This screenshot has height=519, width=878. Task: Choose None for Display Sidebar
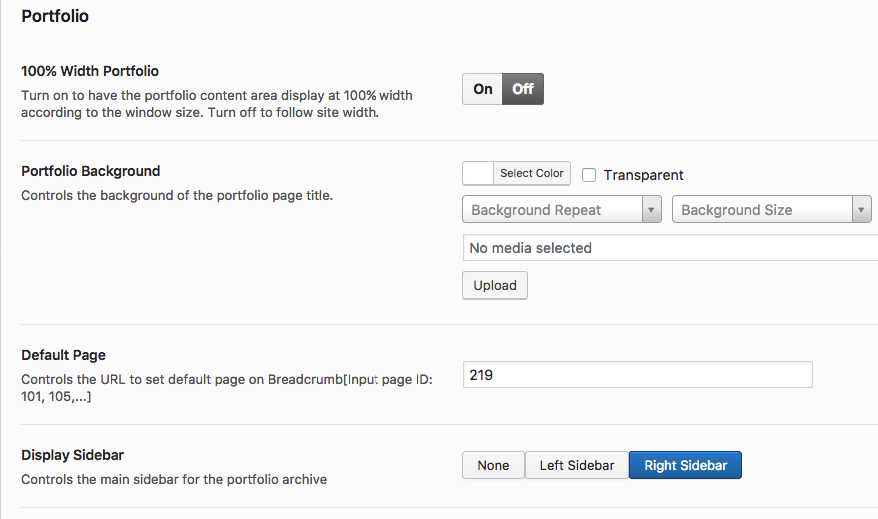[493, 465]
